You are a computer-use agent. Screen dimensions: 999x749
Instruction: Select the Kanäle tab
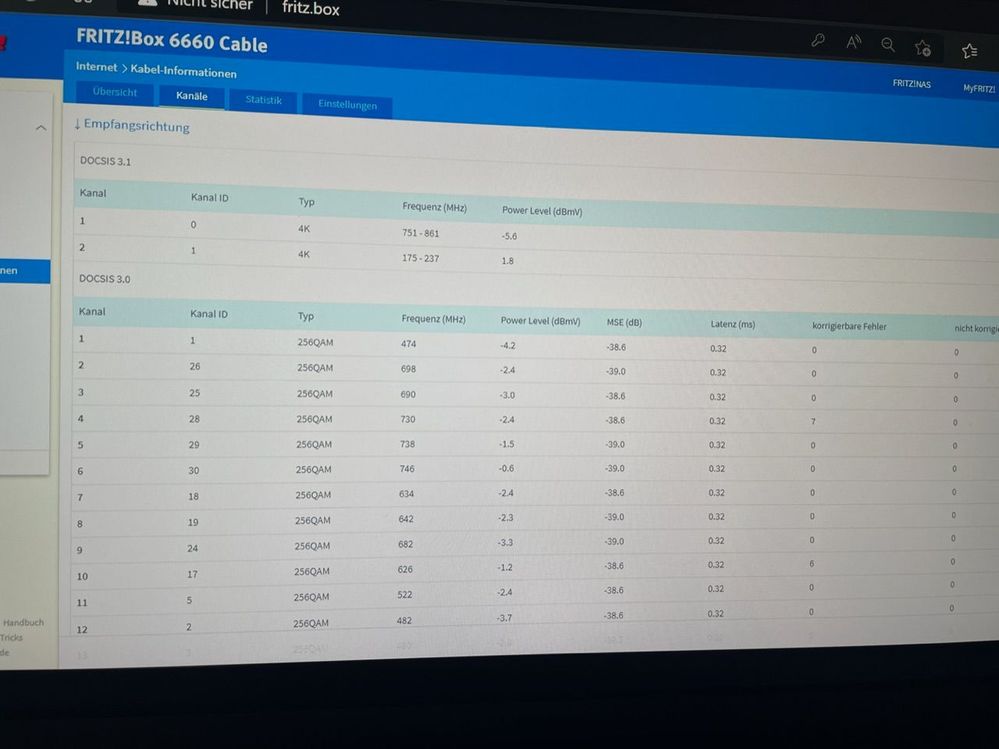[x=192, y=96]
